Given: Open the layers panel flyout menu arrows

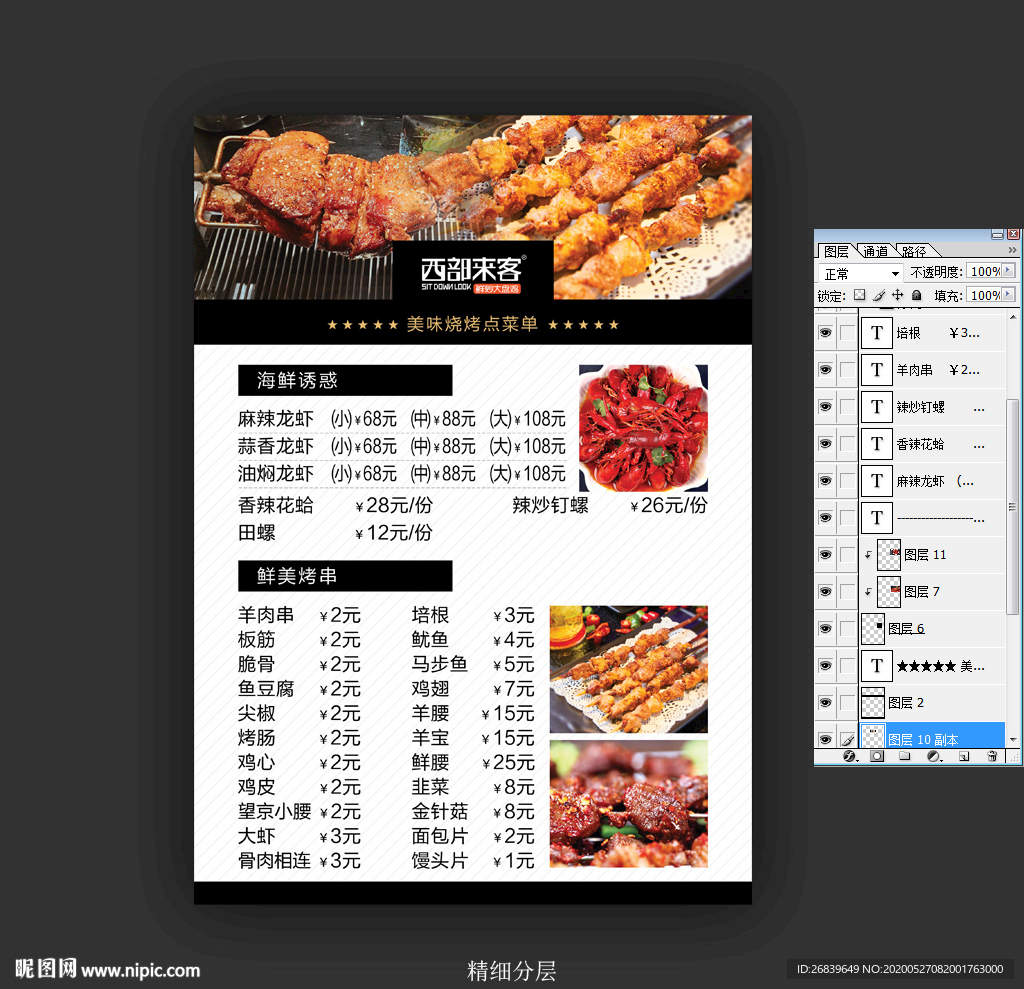Looking at the screenshot, I should [x=1012, y=250].
